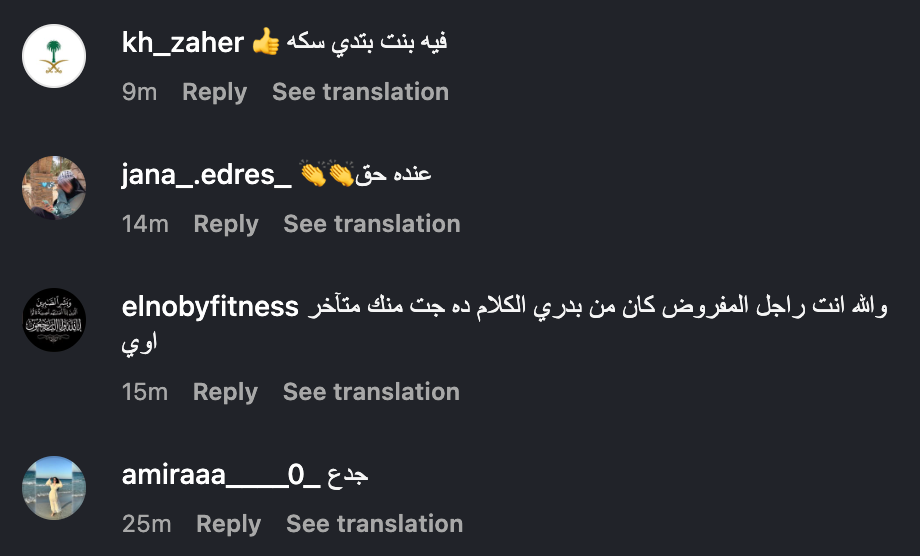Click the 9m timestamp on kh_zaher's comment
The width and height of the screenshot is (920, 556).
coord(140,92)
